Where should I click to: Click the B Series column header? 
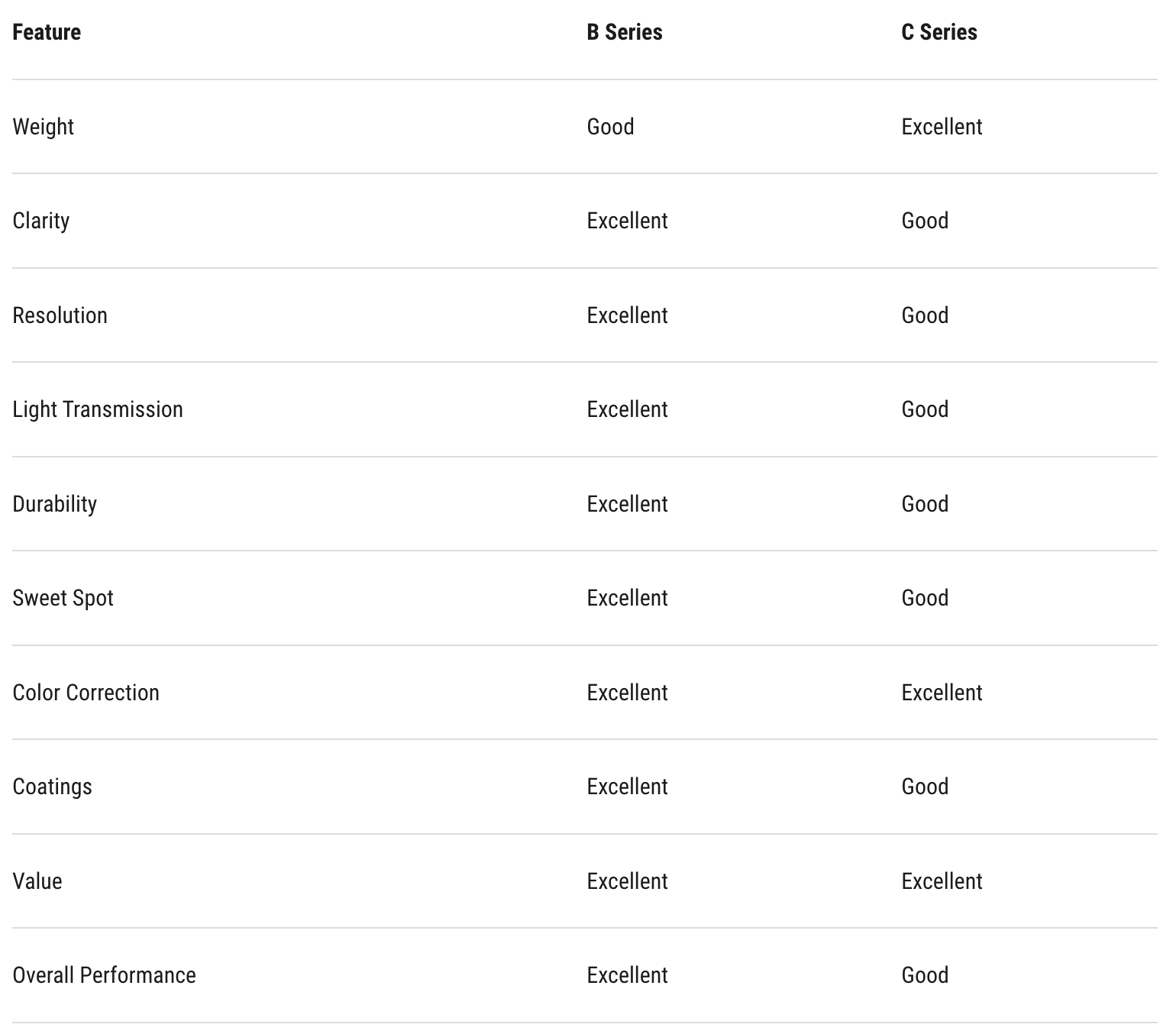[624, 32]
